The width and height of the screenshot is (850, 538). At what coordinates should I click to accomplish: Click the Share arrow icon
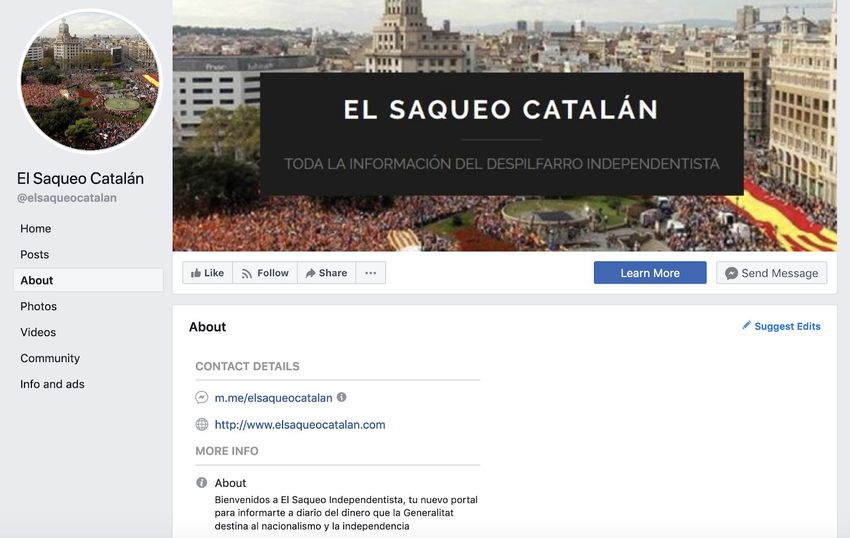(x=310, y=273)
